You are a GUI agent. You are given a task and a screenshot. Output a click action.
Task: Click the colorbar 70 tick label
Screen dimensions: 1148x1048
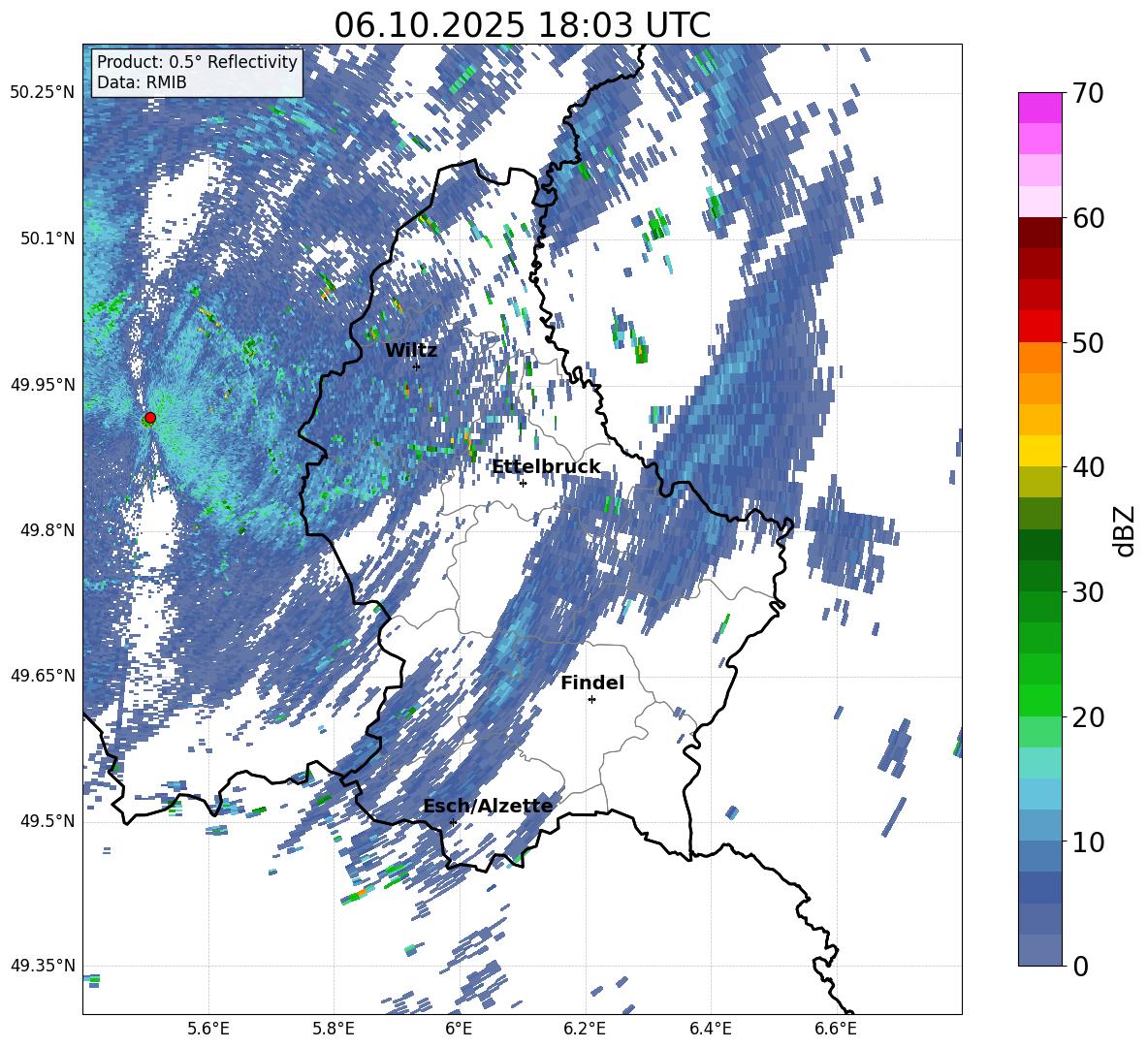(x=1088, y=94)
